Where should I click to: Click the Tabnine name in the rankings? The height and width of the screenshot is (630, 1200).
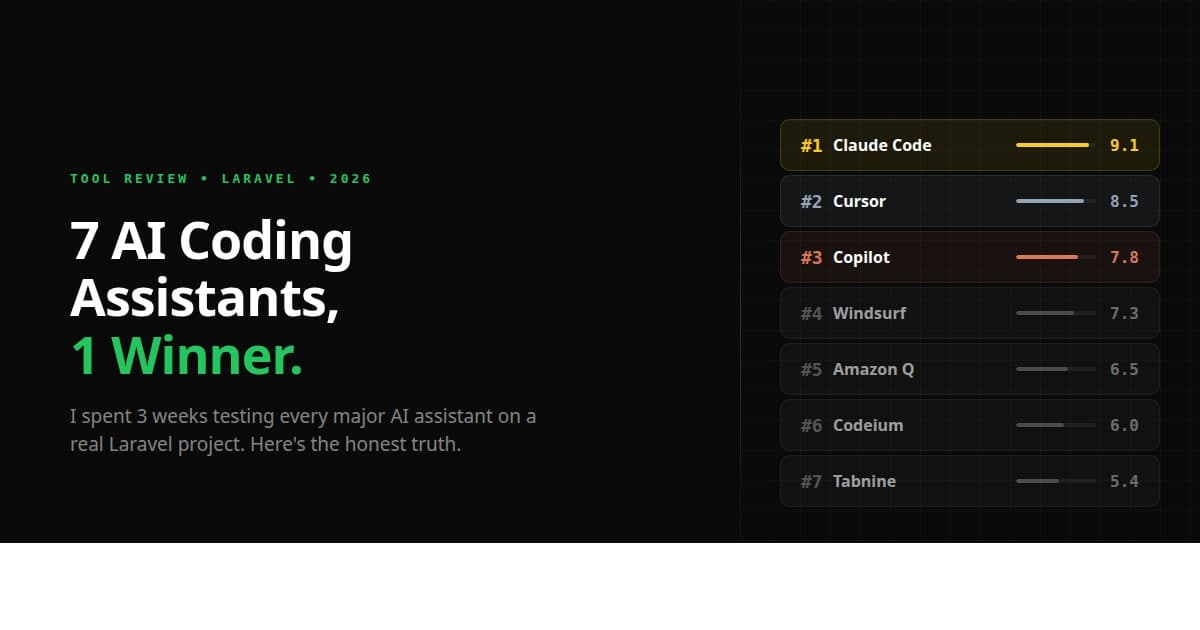point(864,481)
